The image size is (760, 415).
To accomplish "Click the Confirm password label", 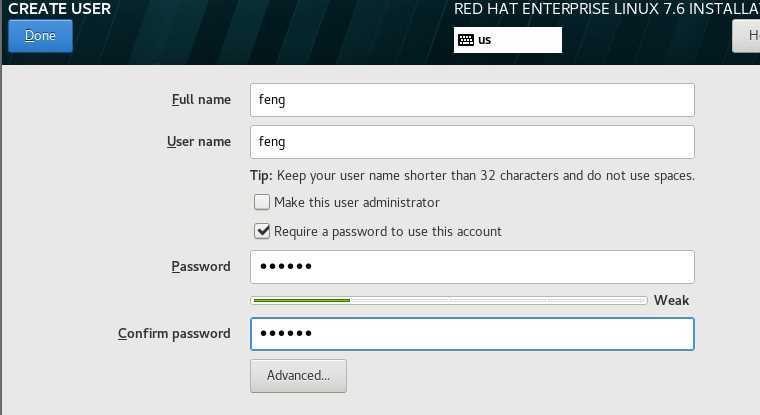I will tap(174, 334).
